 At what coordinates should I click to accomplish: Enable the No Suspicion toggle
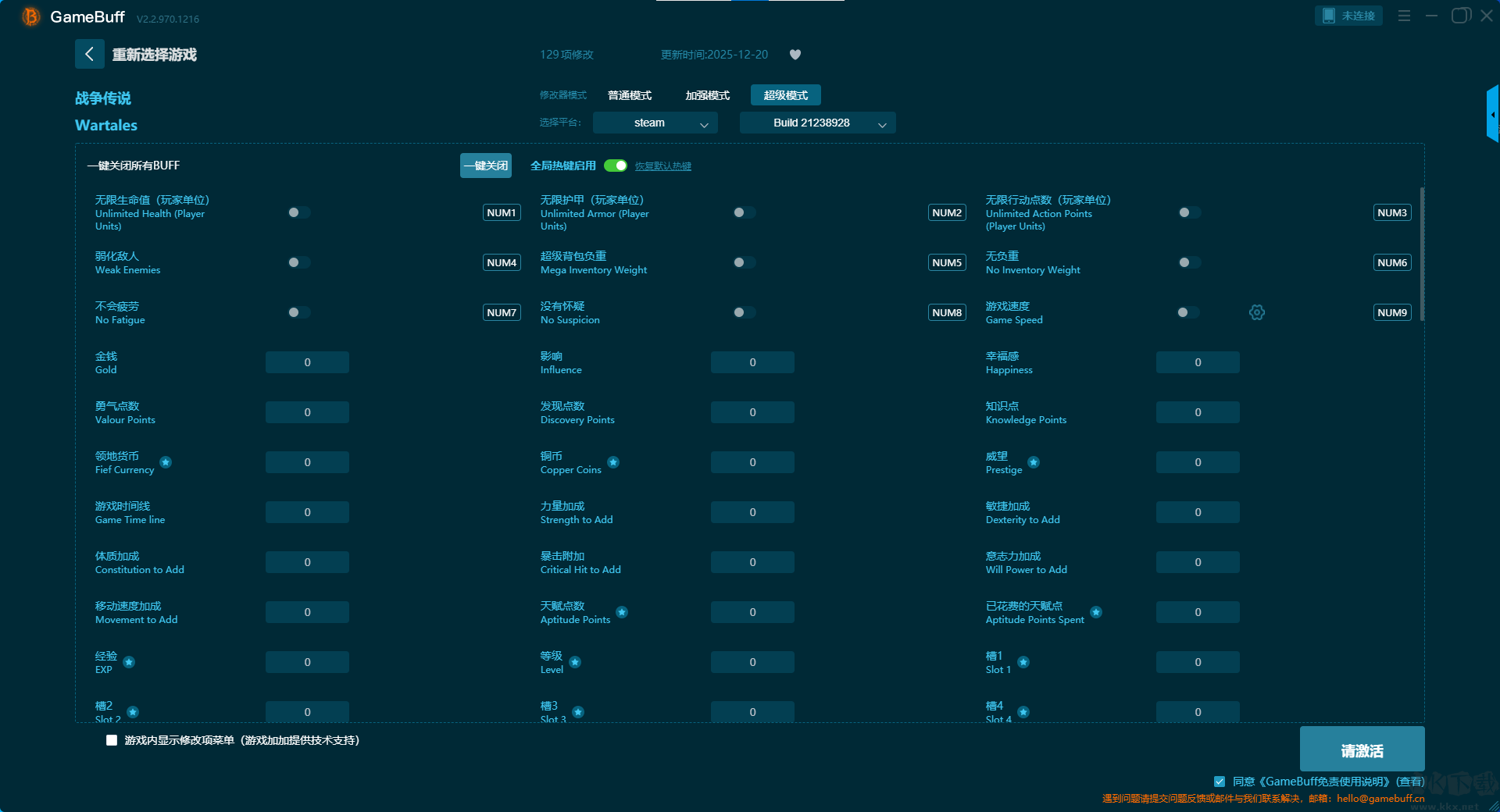pos(744,312)
